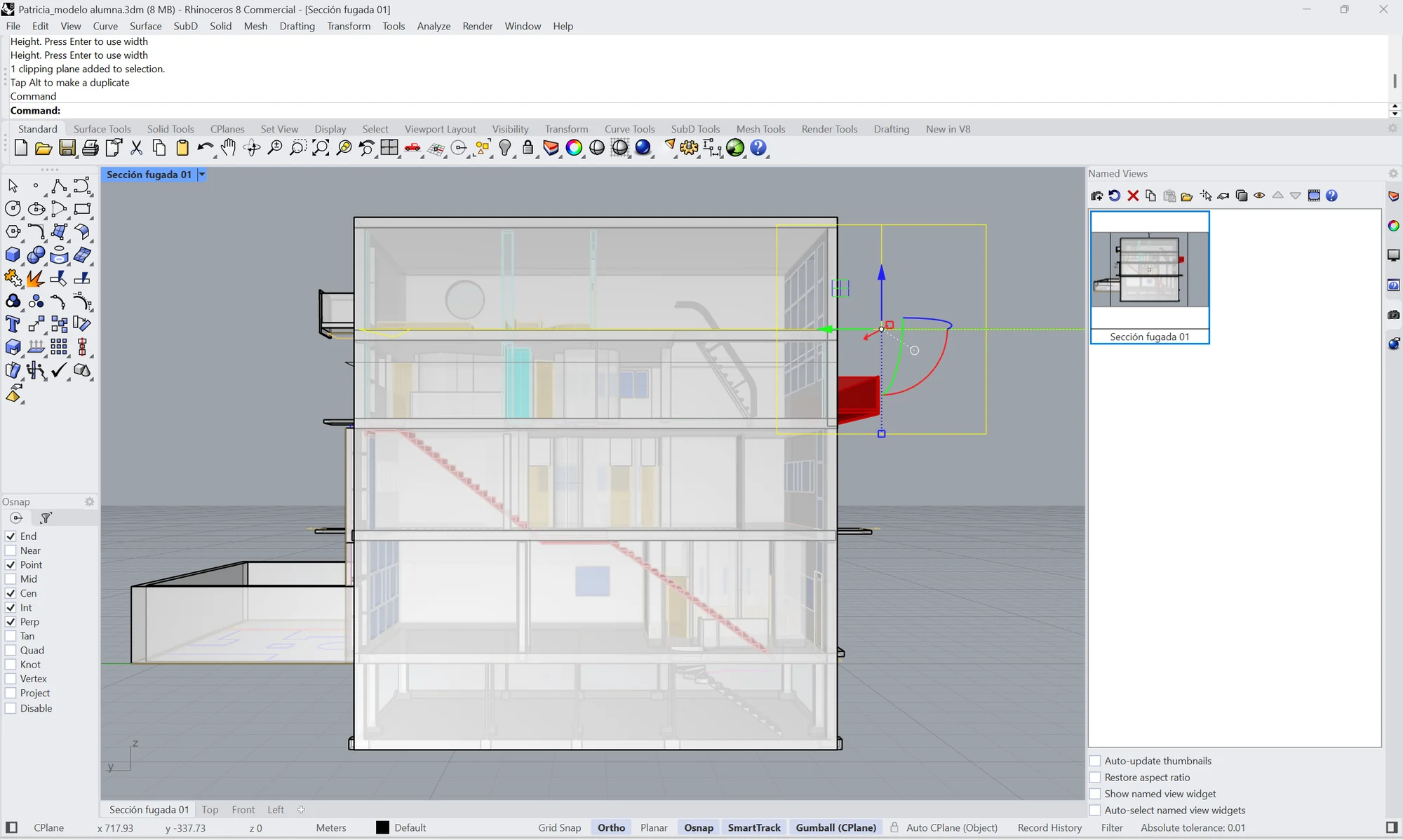The width and height of the screenshot is (1403, 840).
Task: Open the Sección fugada 01 viewport dropdown arrow
Action: [202, 175]
